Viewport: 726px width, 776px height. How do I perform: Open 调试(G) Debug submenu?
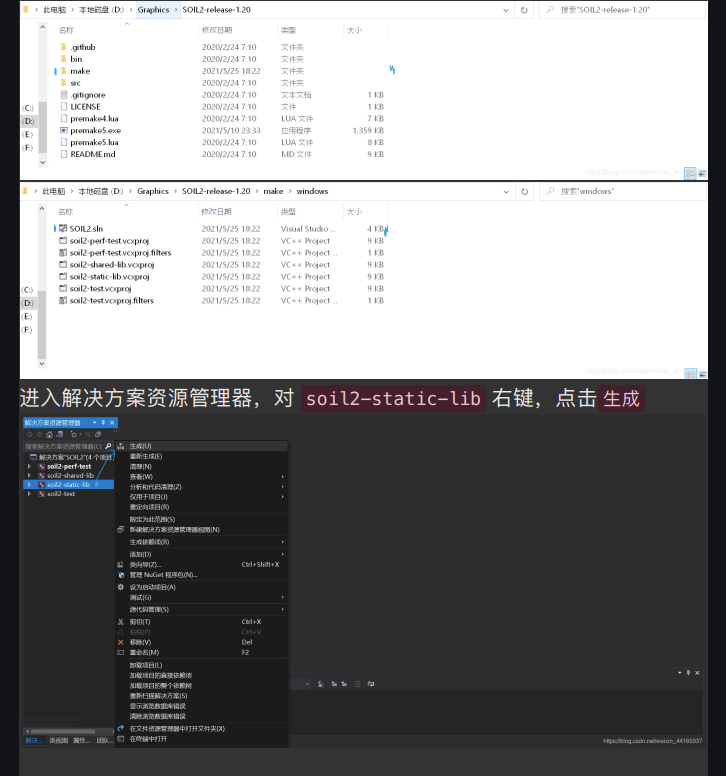click(201, 597)
